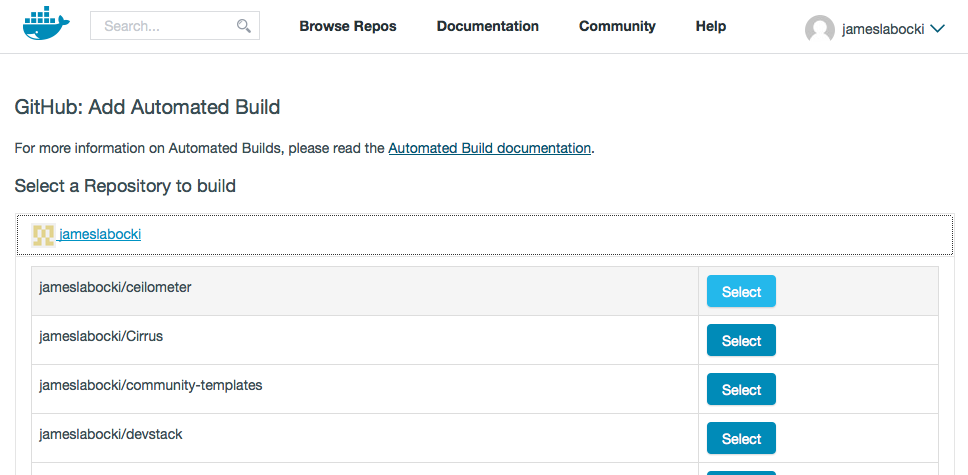Open the Community nav item
The width and height of the screenshot is (968, 475).
(x=617, y=26)
